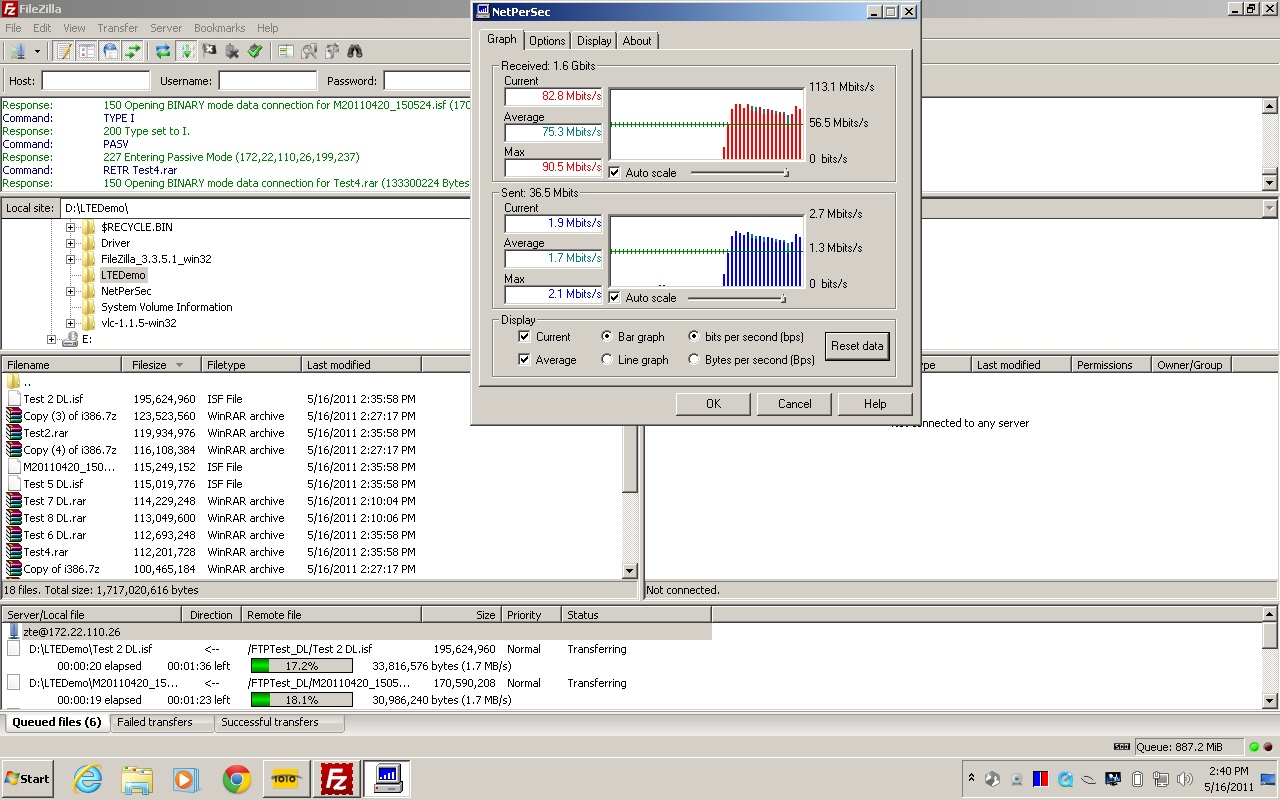Uncheck the Average display checkbox
The height and width of the screenshot is (800, 1280).
pos(524,360)
